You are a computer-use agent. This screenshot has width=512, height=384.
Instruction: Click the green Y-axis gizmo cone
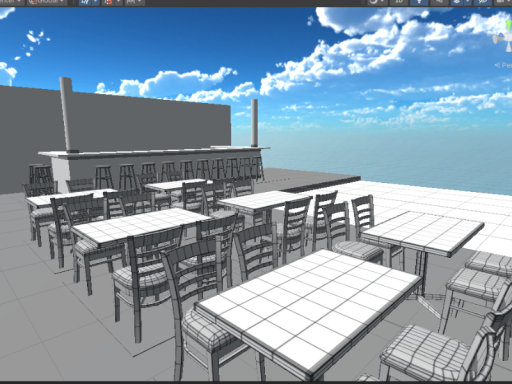(x=509, y=25)
